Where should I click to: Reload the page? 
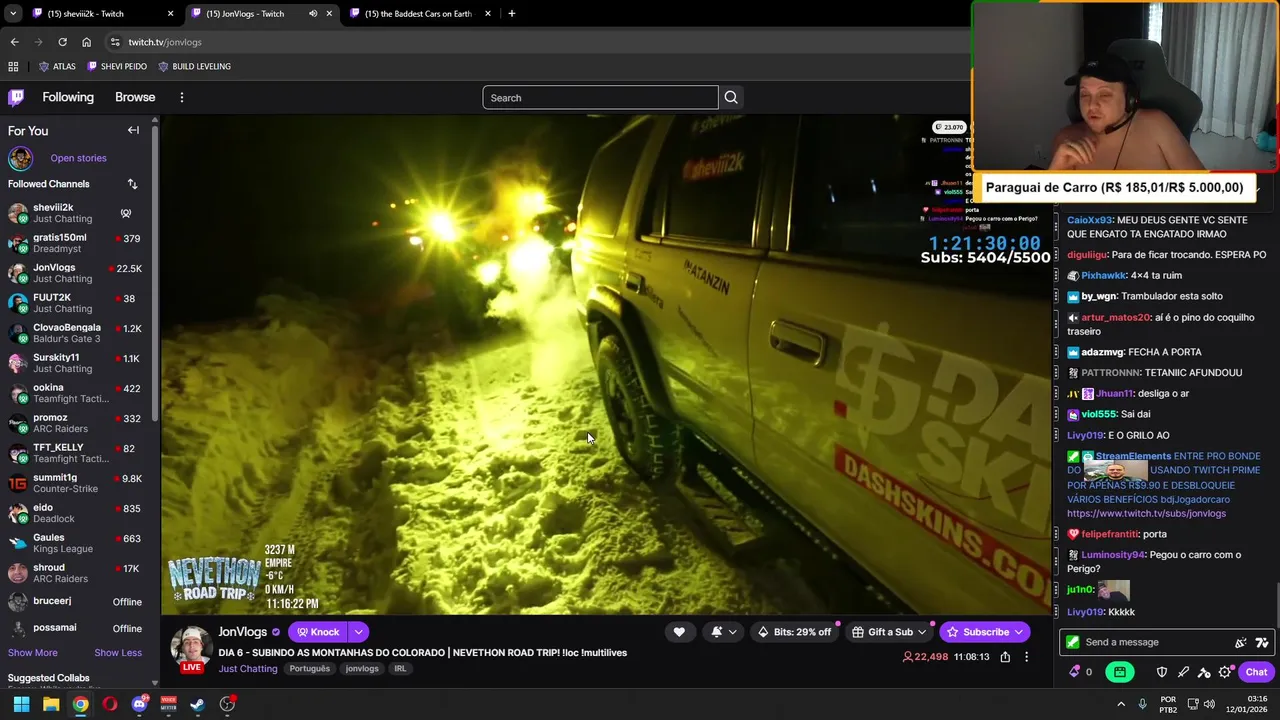pyautogui.click(x=62, y=42)
